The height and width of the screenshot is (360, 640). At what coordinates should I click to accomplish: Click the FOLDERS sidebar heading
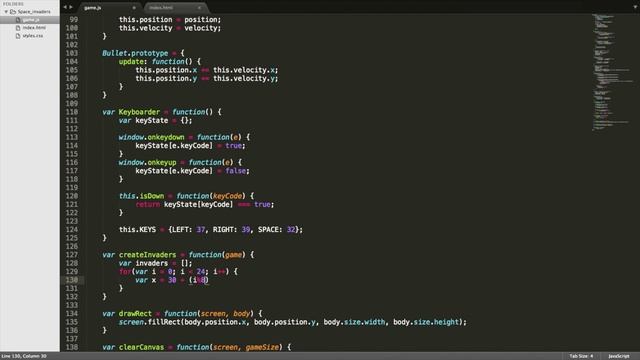(x=13, y=4)
